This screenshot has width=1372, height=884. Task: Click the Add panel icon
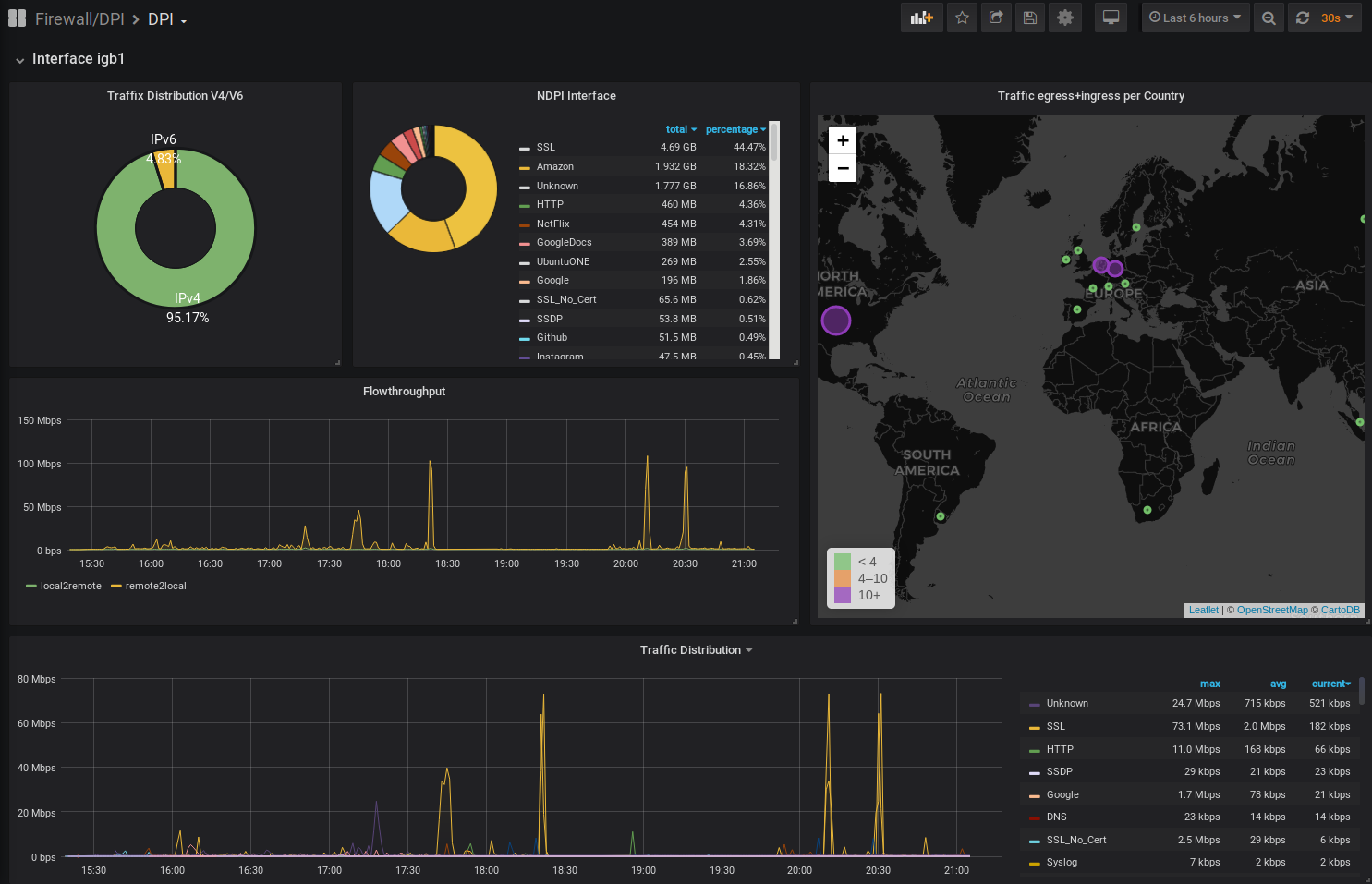921,18
